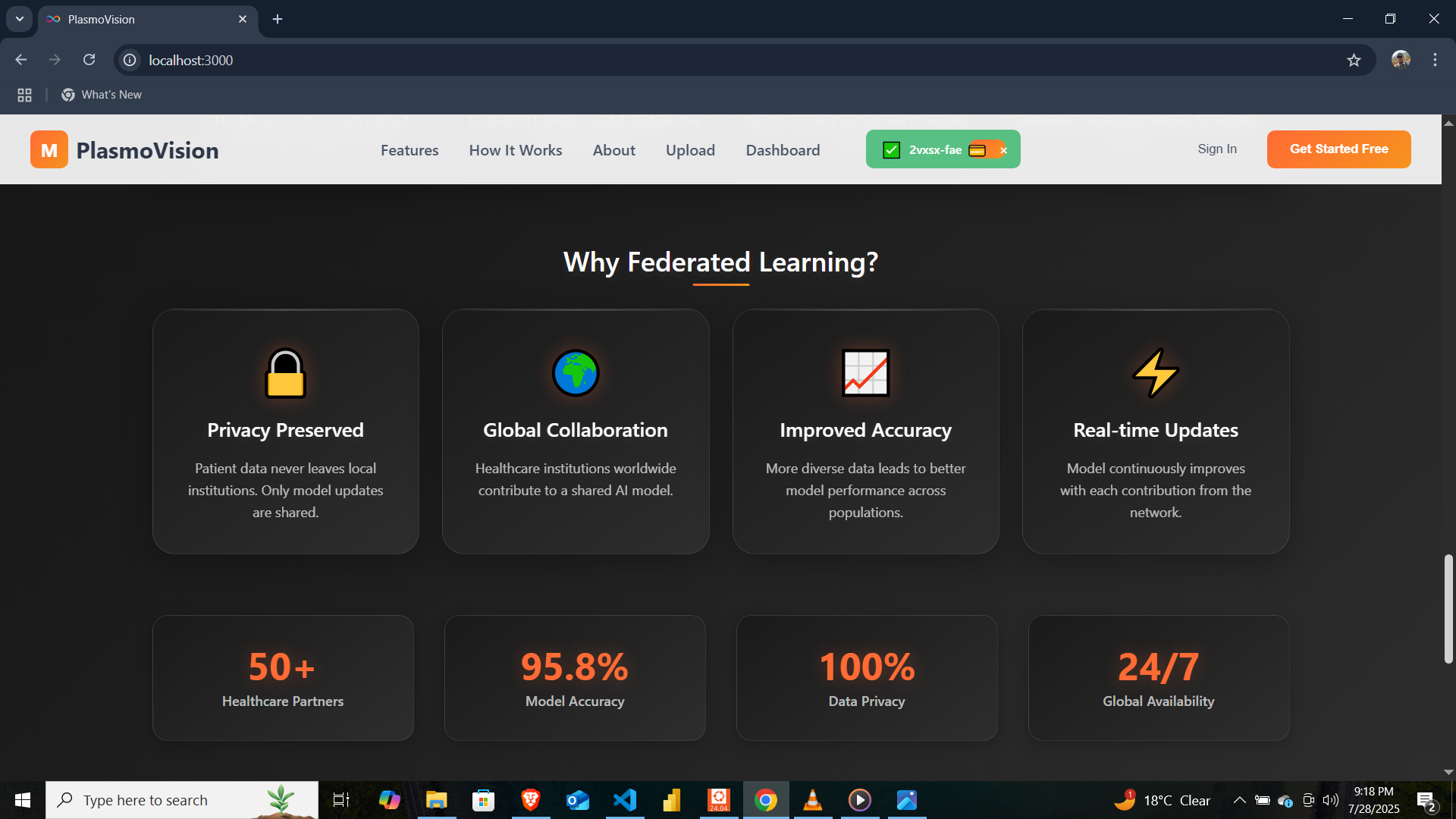The height and width of the screenshot is (819, 1456).
Task: Click the Sign In link
Action: click(x=1217, y=149)
